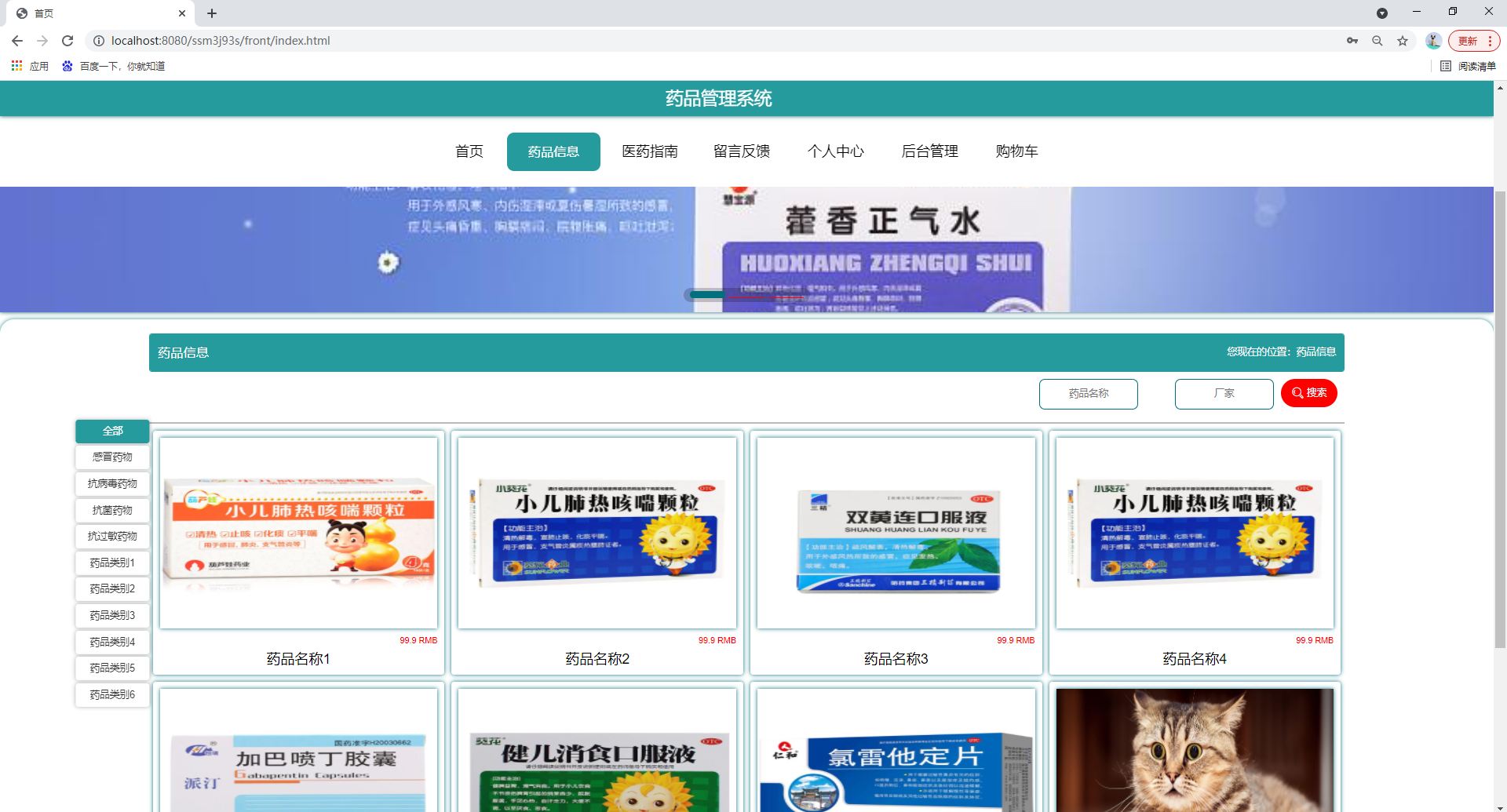Filter by 抗菌药物 category

coord(112,510)
